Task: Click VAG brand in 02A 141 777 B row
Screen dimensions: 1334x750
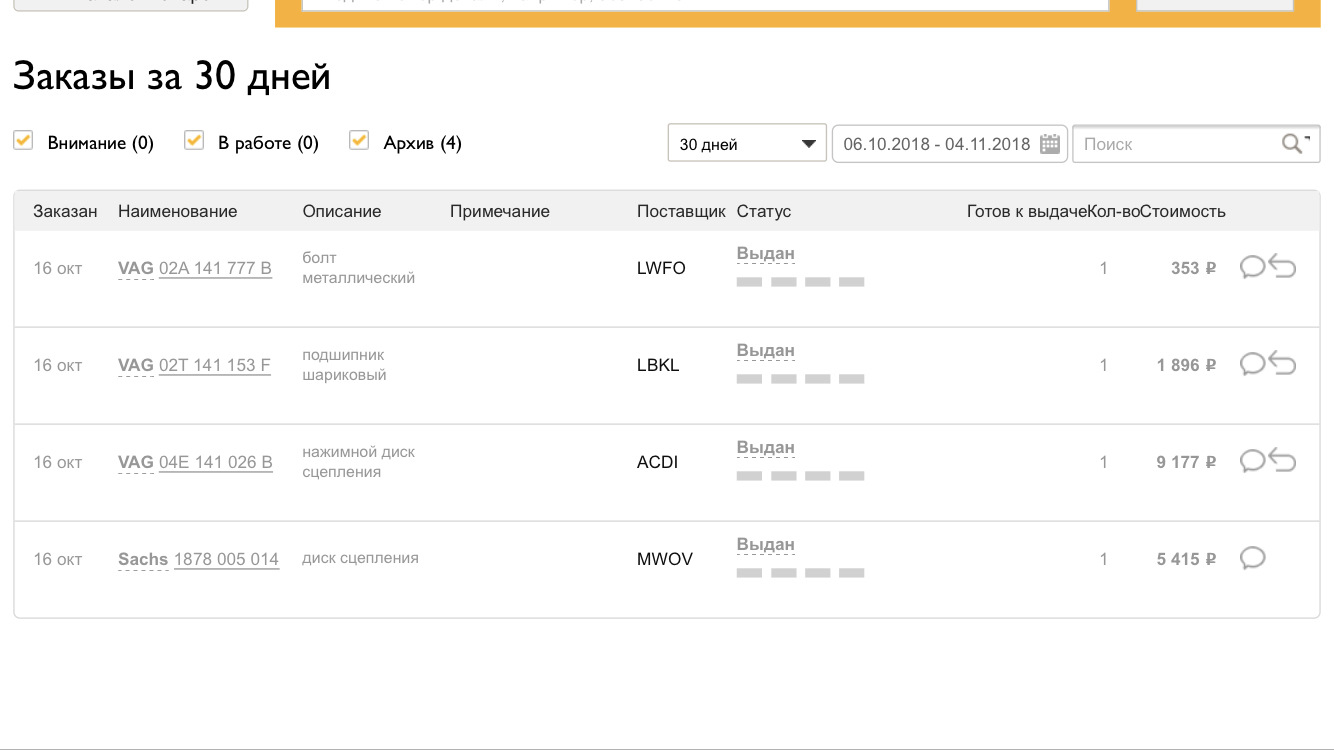Action: [136, 268]
